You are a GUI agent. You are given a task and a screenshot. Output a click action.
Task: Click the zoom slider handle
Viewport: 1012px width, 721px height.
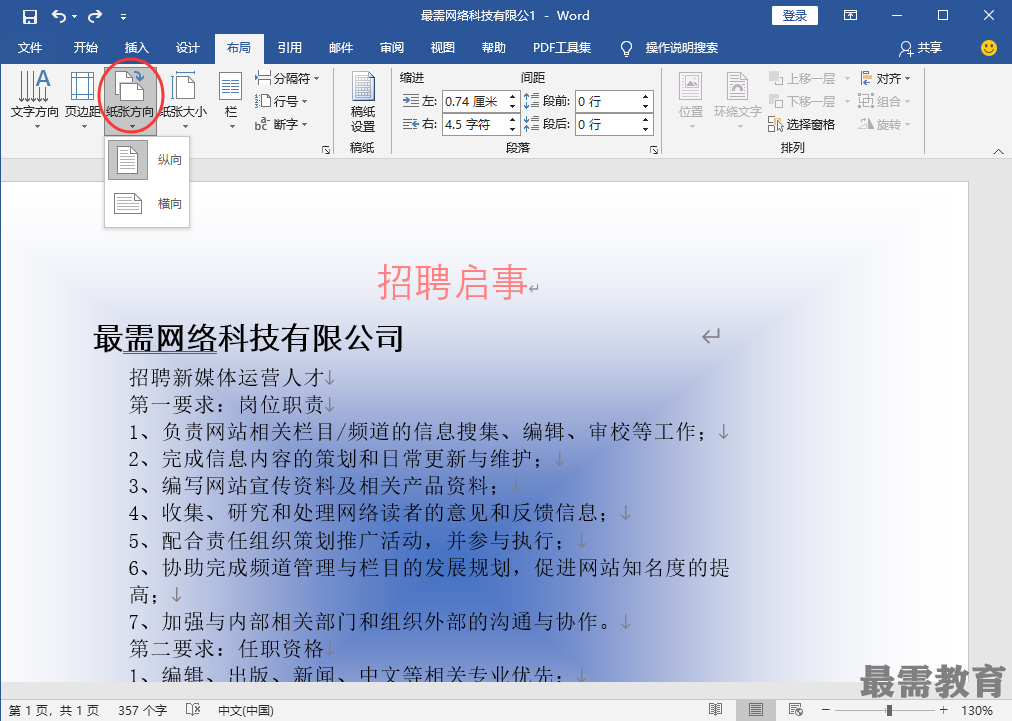click(889, 711)
